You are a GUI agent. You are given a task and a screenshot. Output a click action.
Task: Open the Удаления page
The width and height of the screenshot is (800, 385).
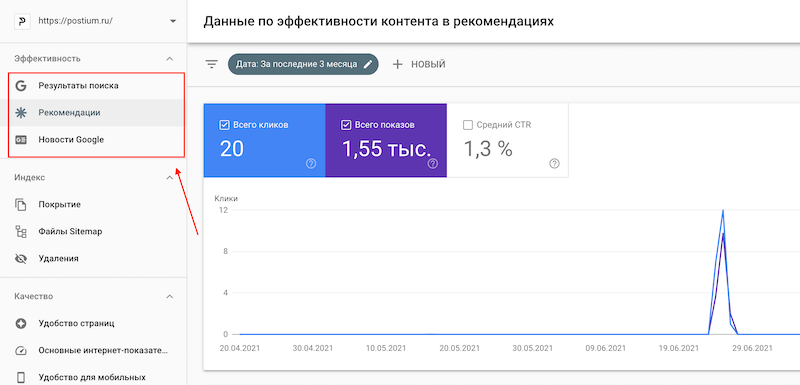[x=58, y=259]
